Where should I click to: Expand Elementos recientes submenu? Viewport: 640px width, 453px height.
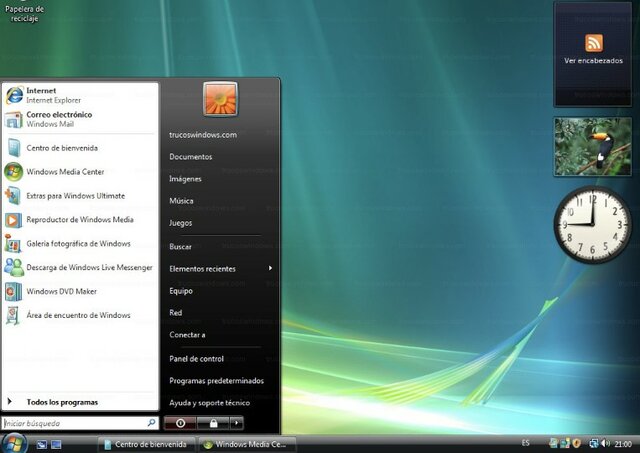(220, 269)
